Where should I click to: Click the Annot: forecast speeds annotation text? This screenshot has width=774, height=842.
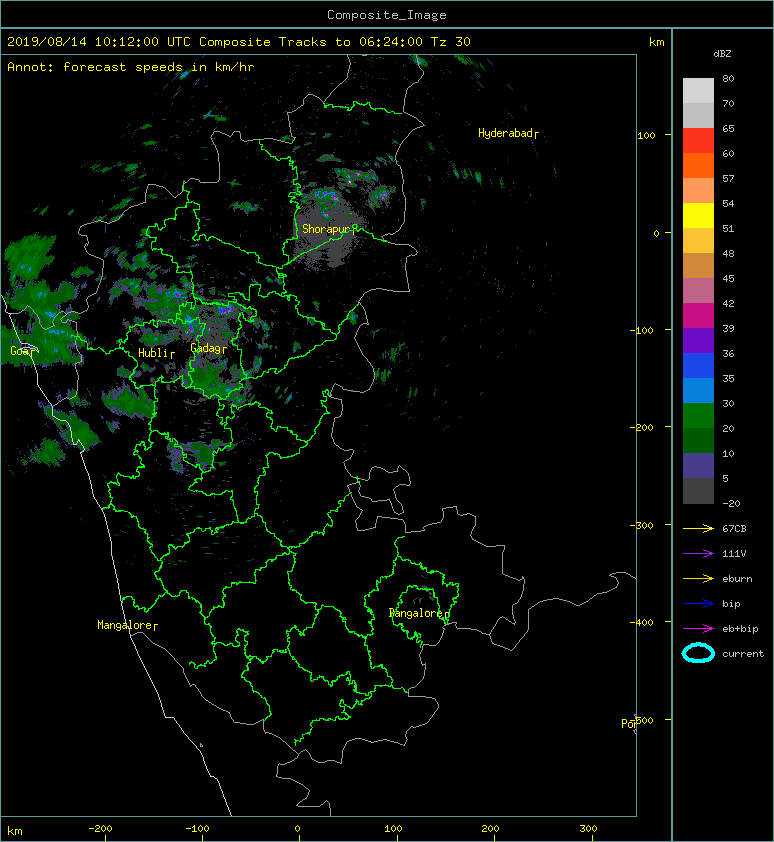131,67
